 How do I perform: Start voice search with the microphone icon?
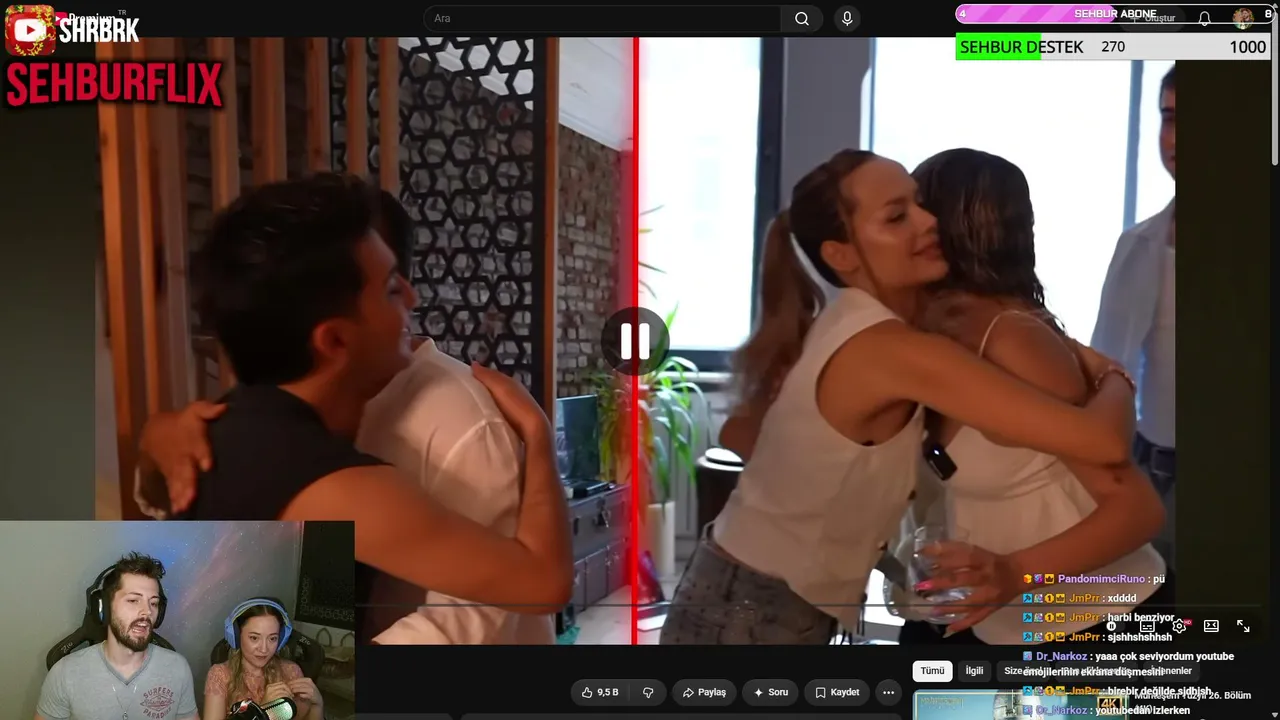(847, 19)
